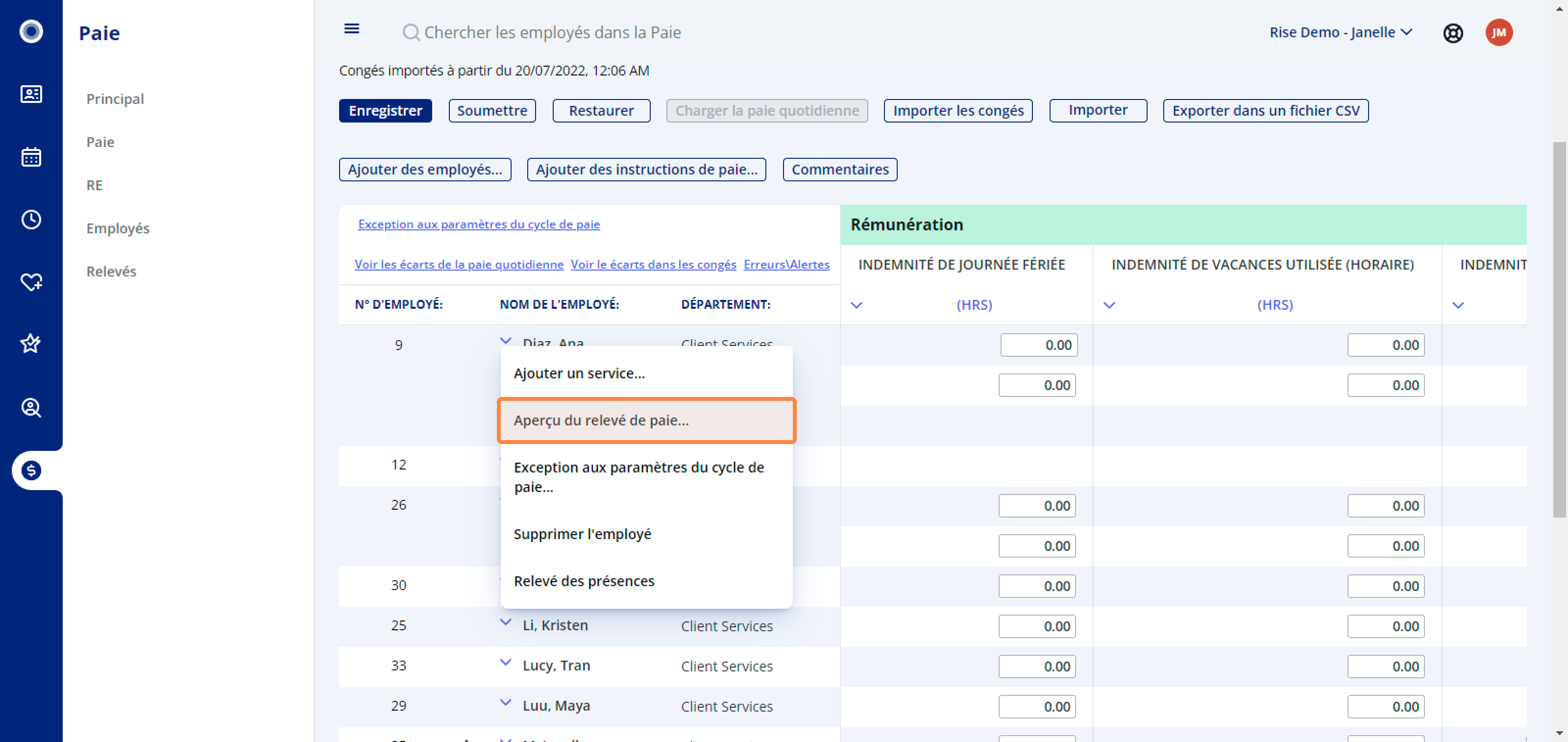Go to Principal in the Paie sidebar
The width and height of the screenshot is (1568, 742).
pyautogui.click(x=115, y=99)
